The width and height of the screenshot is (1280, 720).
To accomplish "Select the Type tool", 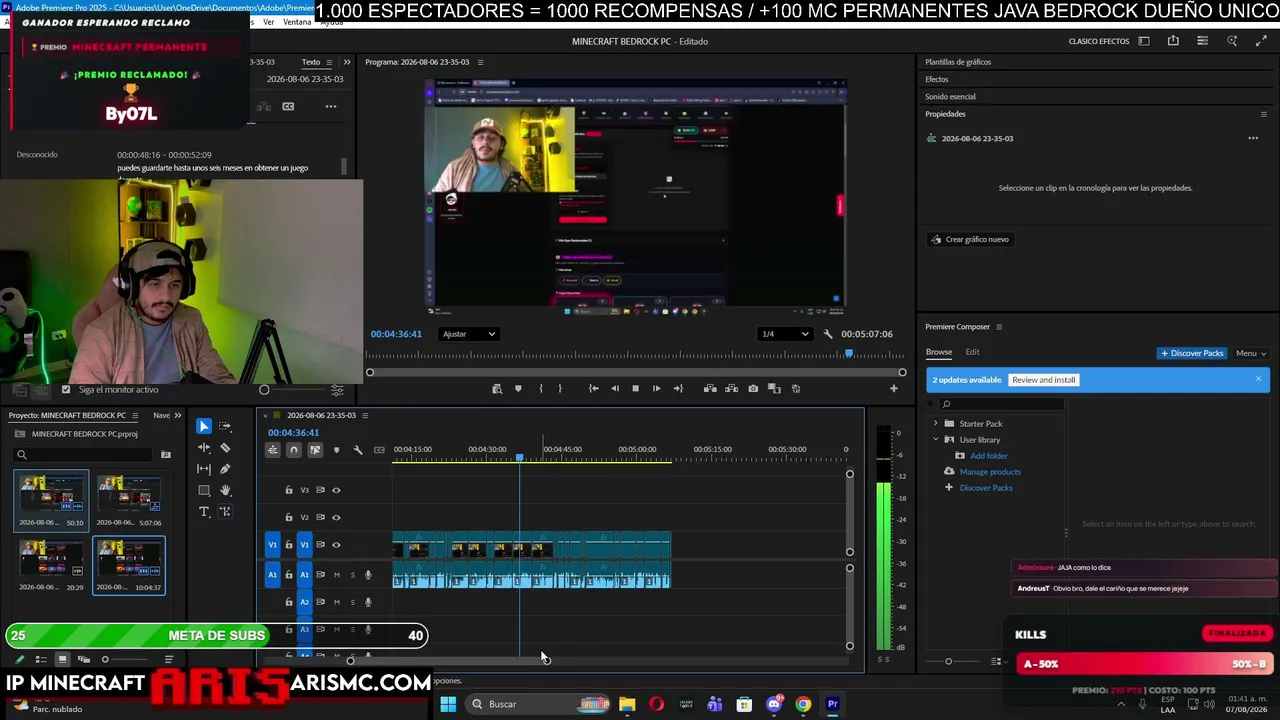I will tap(204, 511).
